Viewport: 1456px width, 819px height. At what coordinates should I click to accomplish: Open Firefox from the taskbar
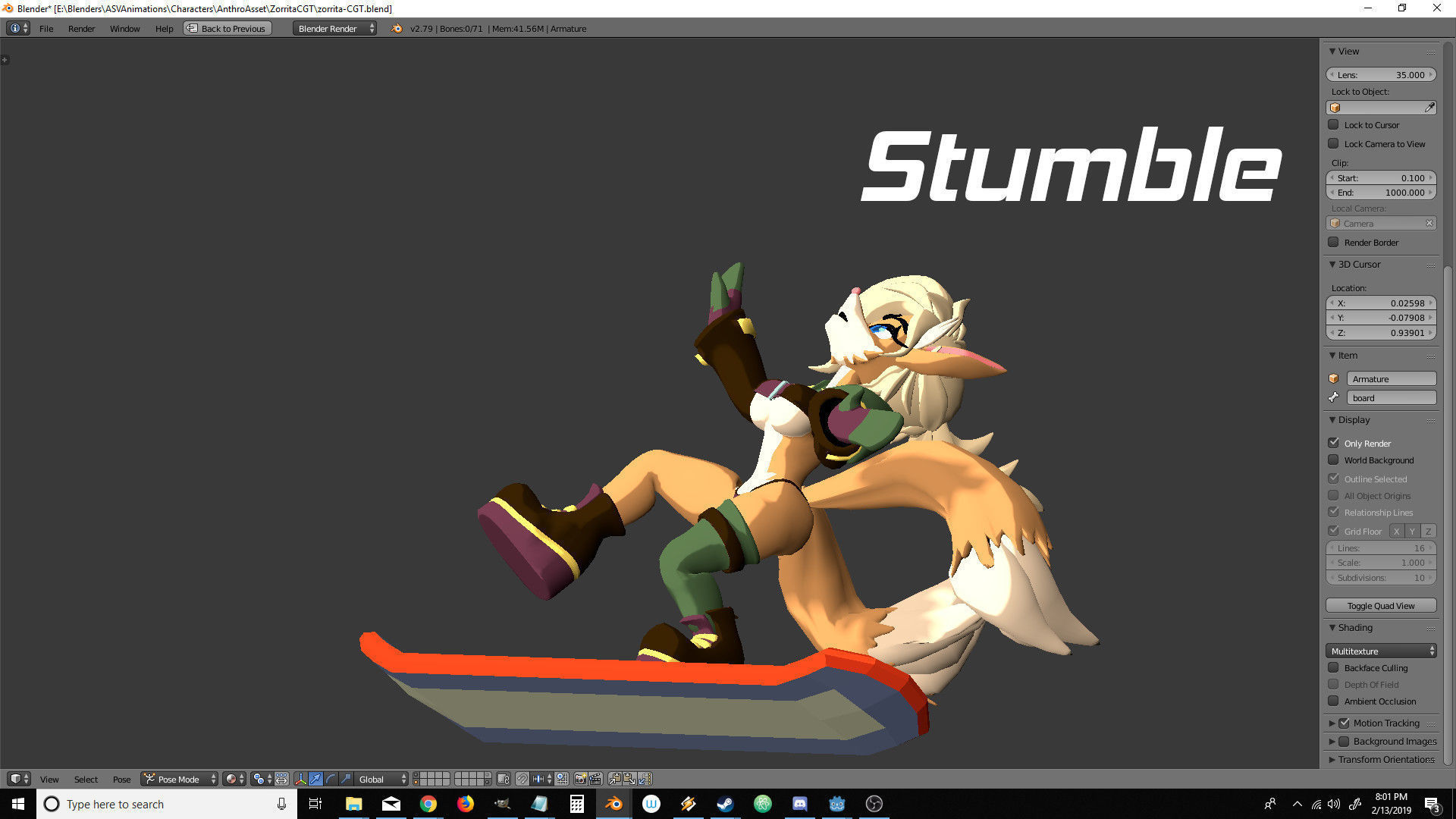(x=466, y=804)
